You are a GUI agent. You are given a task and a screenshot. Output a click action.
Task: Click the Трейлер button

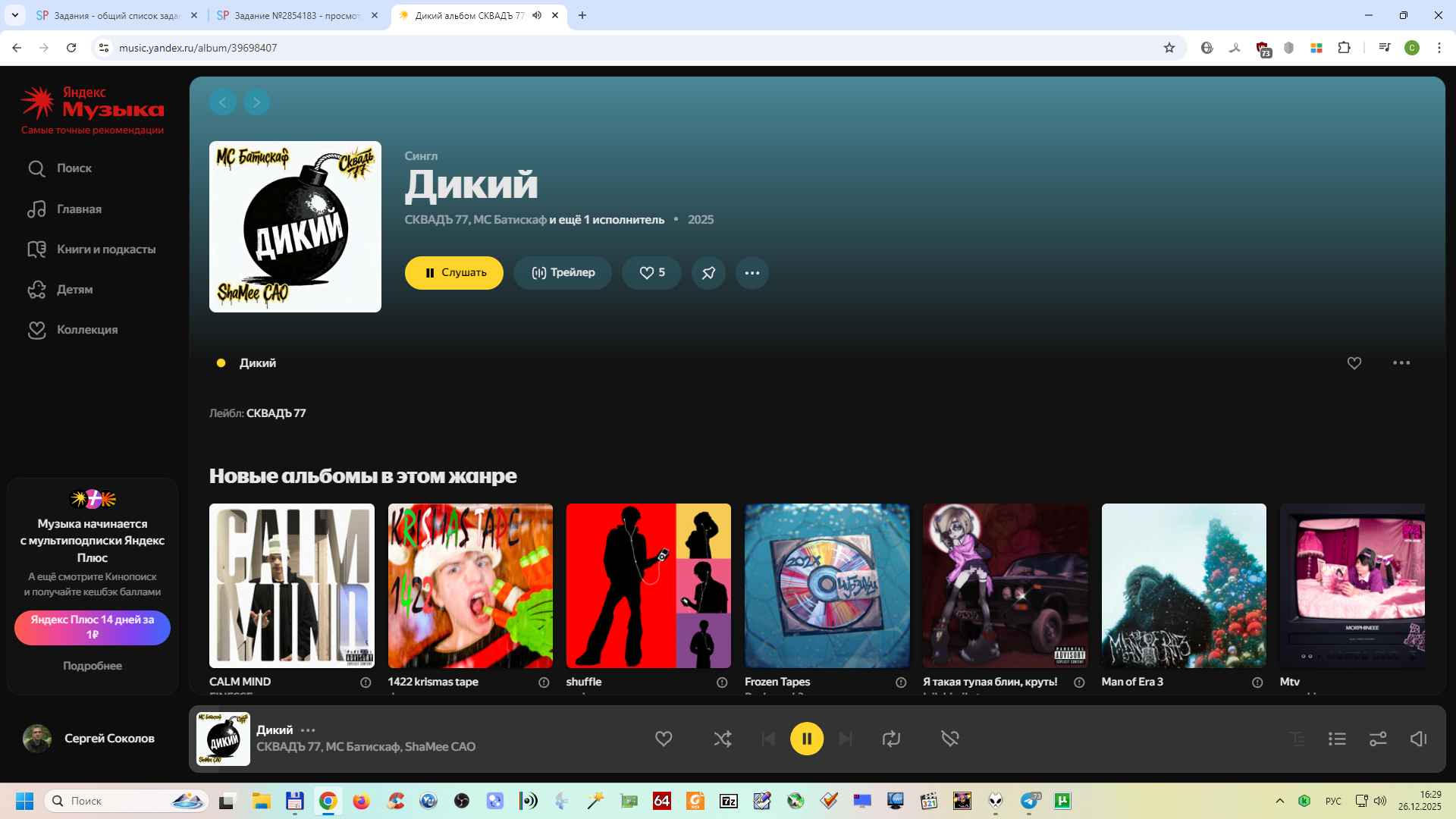pyautogui.click(x=563, y=273)
